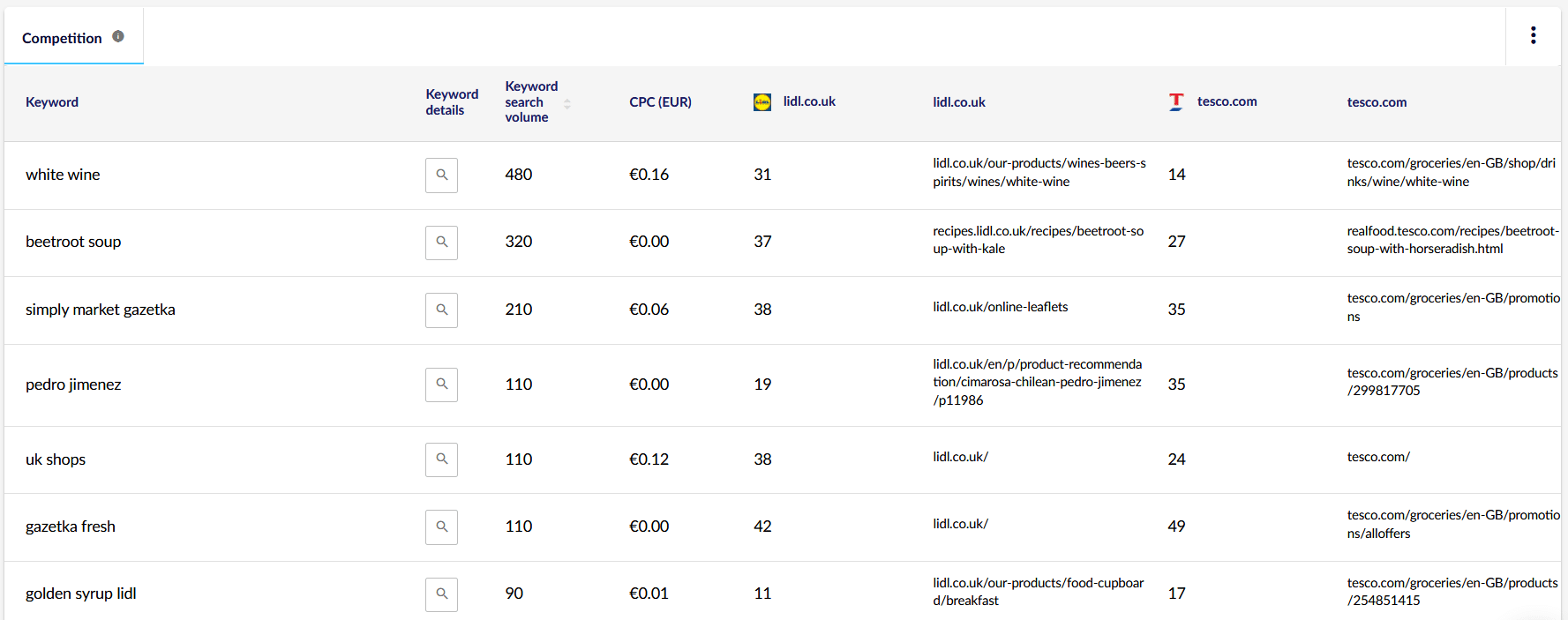Click search volume 320 for beetroot soup
The width and height of the screenshot is (1568, 620).
pos(519,242)
